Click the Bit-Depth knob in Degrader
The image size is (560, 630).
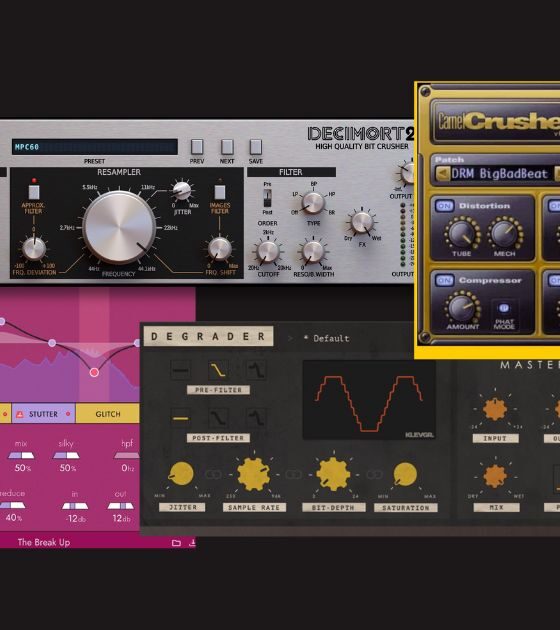(333, 474)
